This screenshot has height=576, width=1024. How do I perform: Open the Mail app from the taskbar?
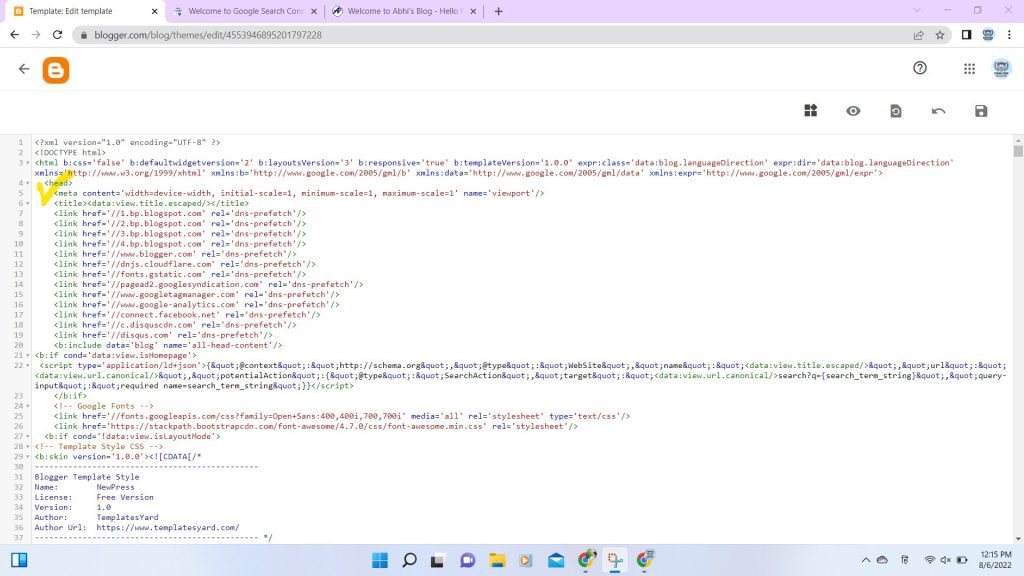(x=556, y=560)
